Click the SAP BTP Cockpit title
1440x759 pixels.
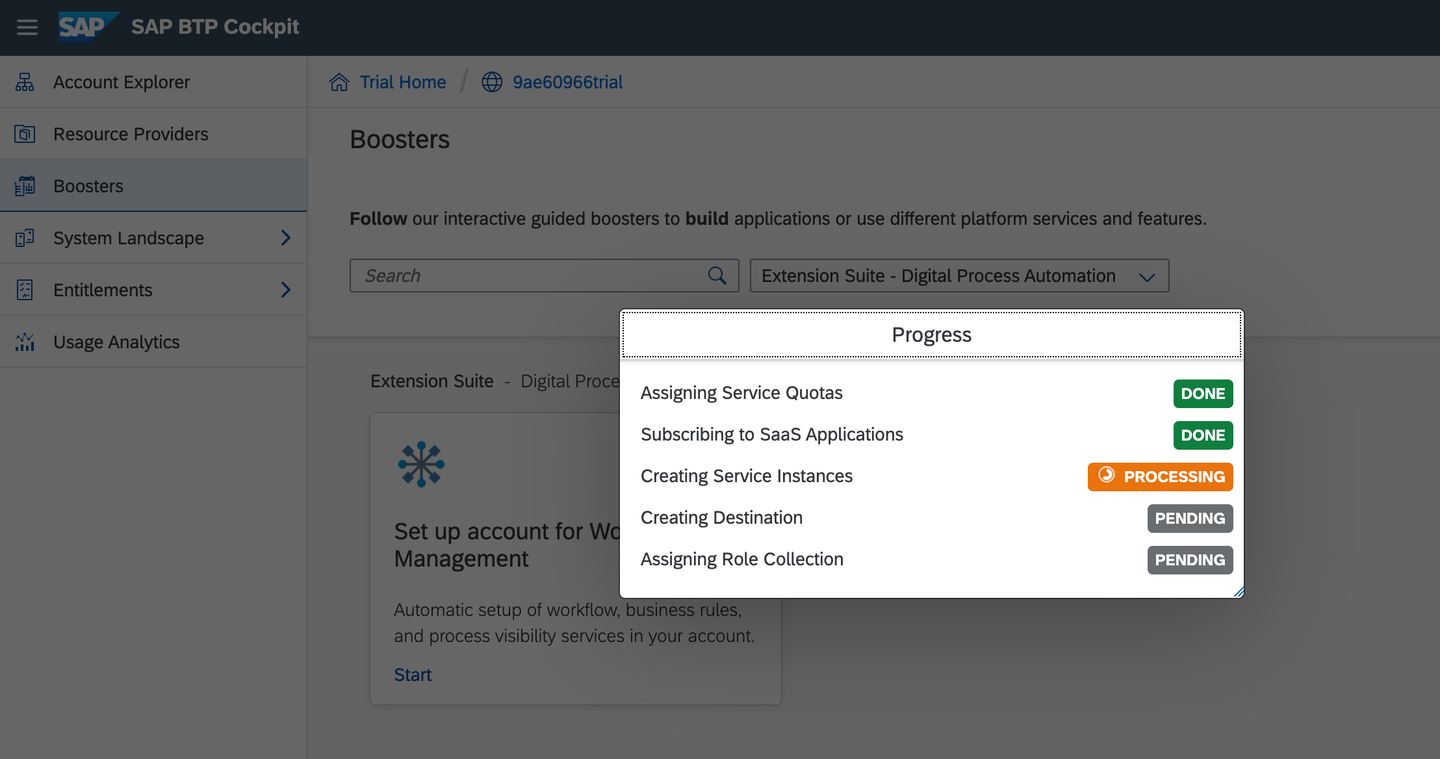pos(215,27)
